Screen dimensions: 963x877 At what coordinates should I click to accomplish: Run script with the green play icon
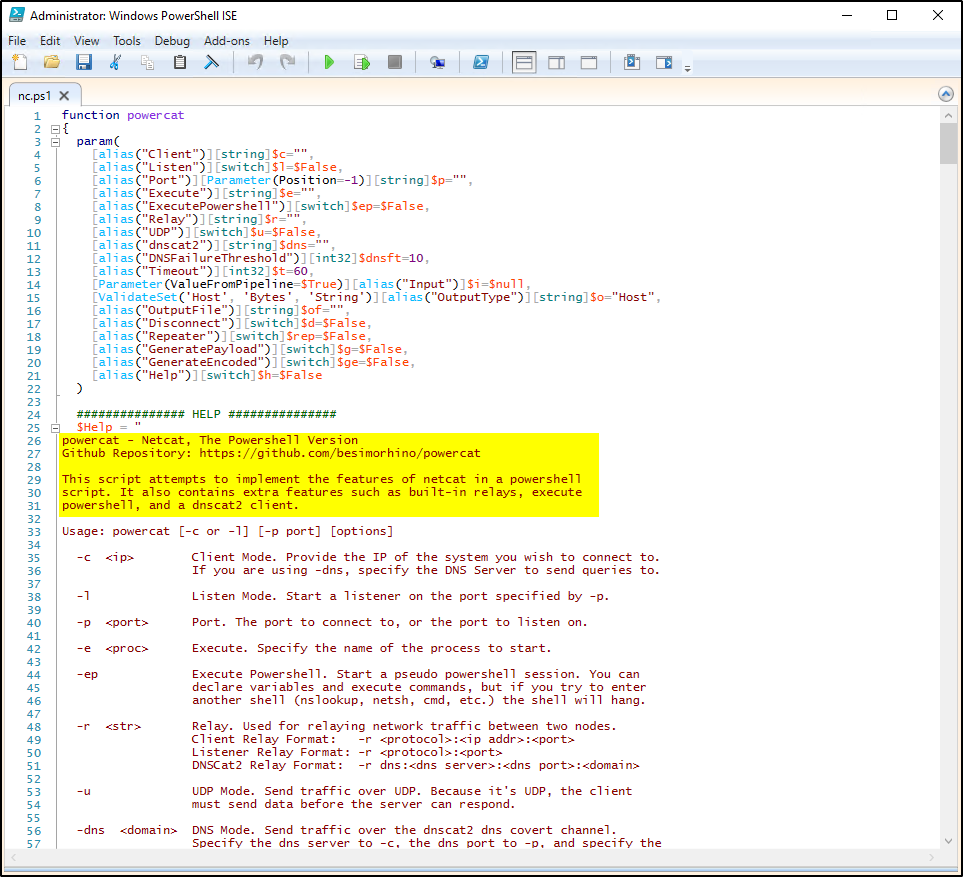click(x=329, y=62)
